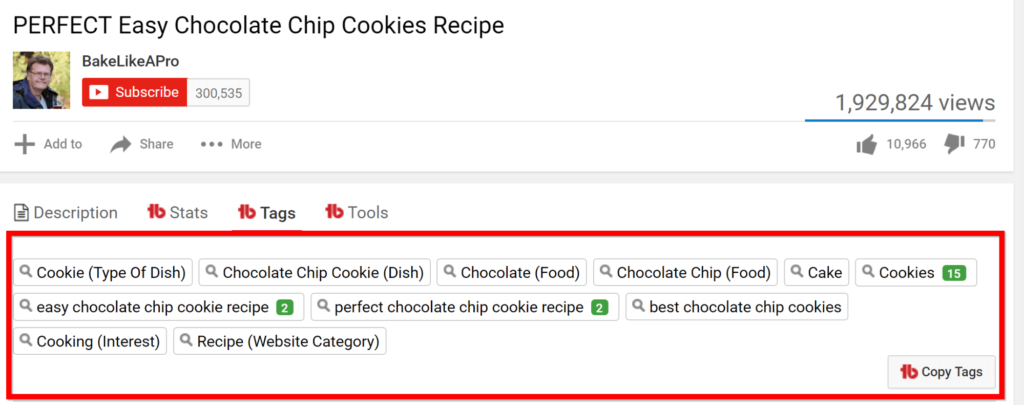The width and height of the screenshot is (1024, 405).
Task: Click the search icon on Cookie (Type Of Dish)
Action: pos(27,271)
